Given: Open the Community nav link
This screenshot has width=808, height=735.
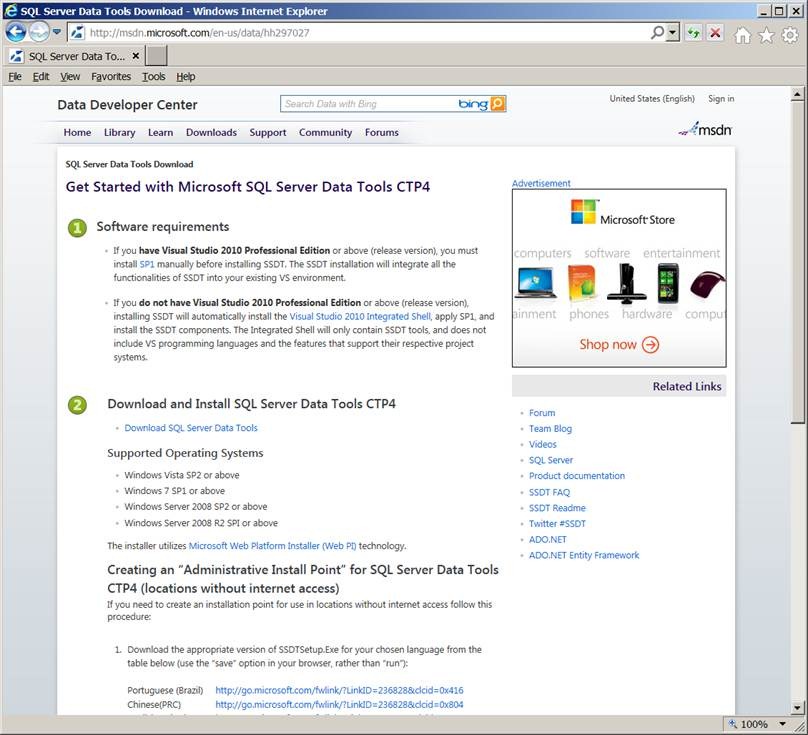Looking at the screenshot, I should tap(325, 132).
